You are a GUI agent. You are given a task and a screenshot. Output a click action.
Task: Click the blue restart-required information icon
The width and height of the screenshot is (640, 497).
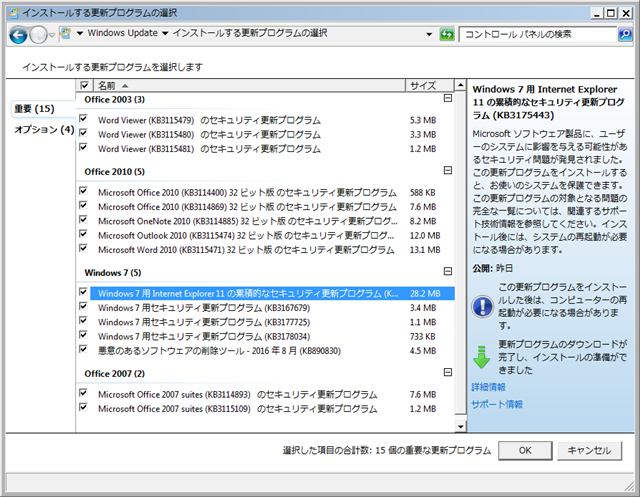click(x=482, y=306)
